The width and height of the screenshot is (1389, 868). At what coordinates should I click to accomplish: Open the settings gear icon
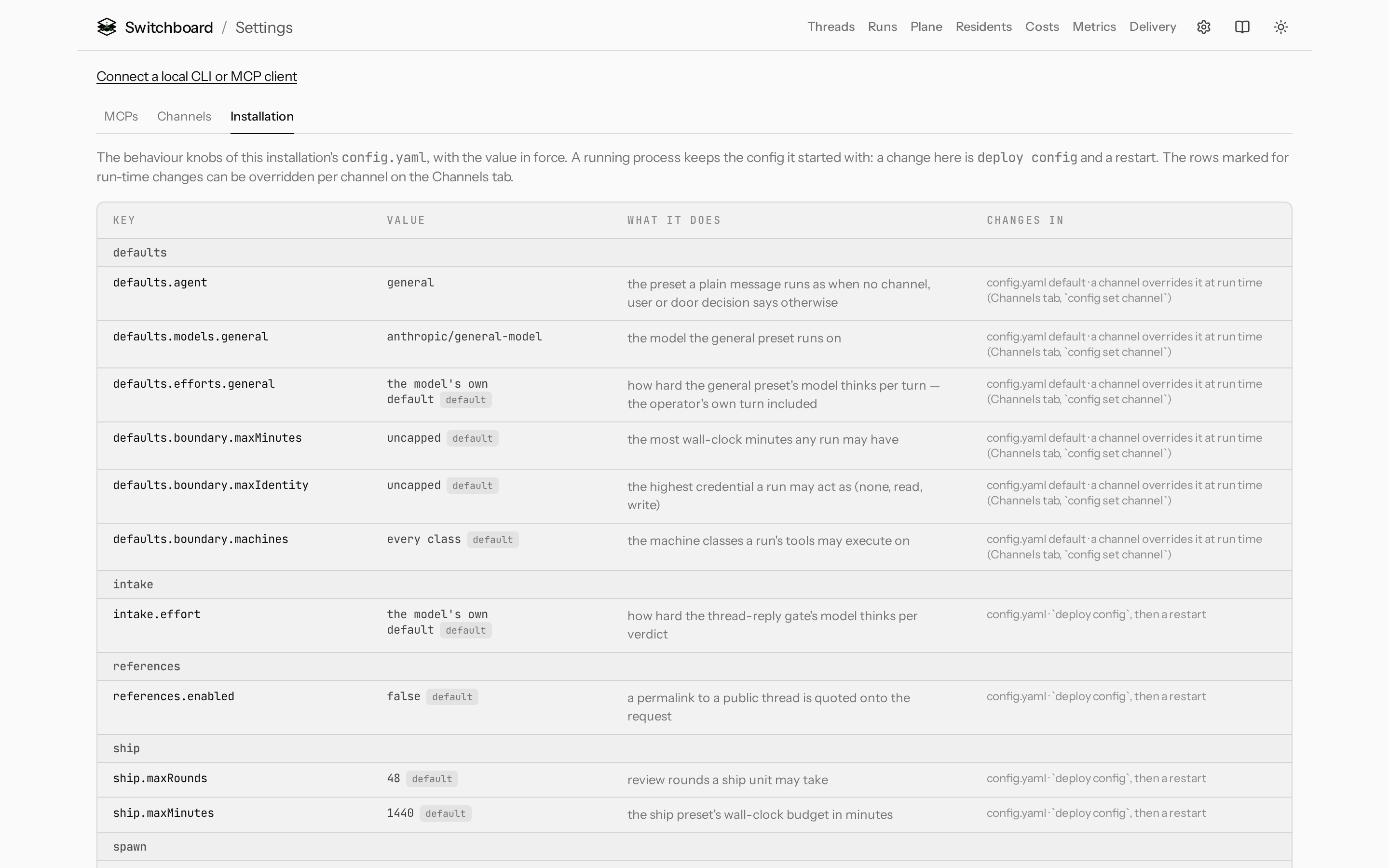1204,27
